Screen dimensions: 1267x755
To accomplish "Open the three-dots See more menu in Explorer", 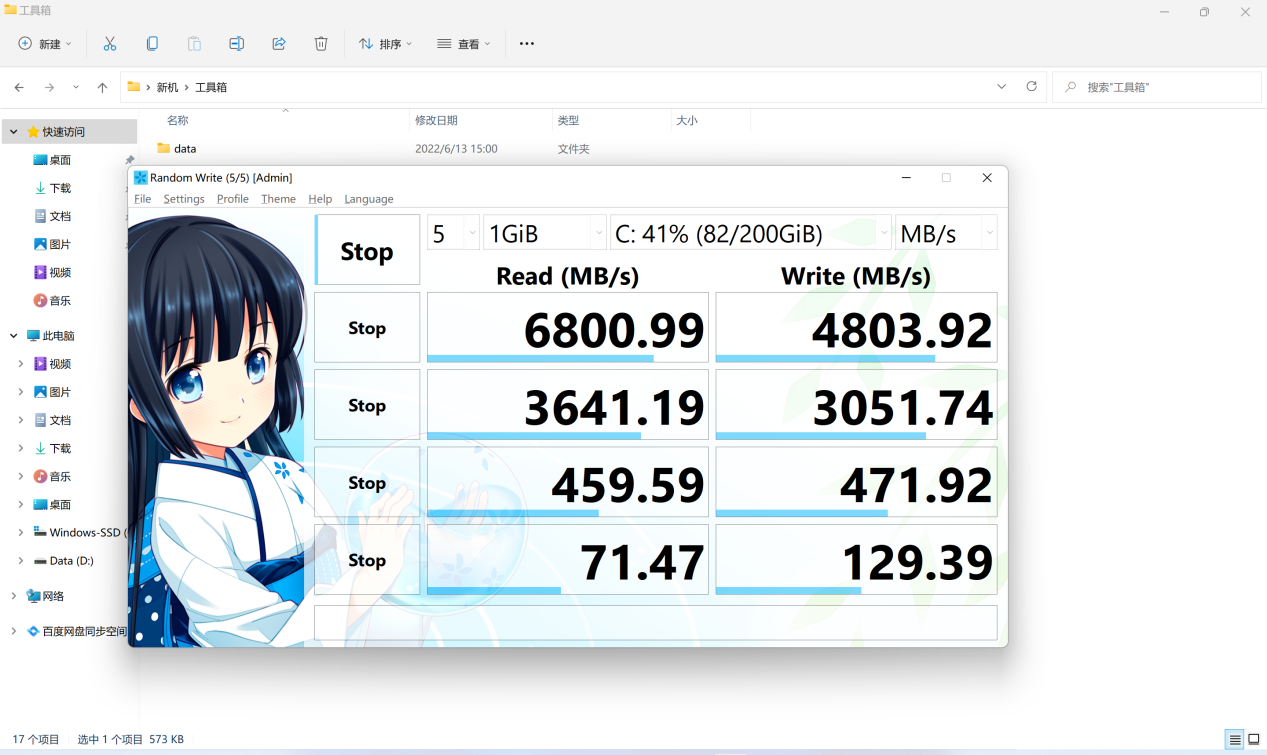I will 527,44.
